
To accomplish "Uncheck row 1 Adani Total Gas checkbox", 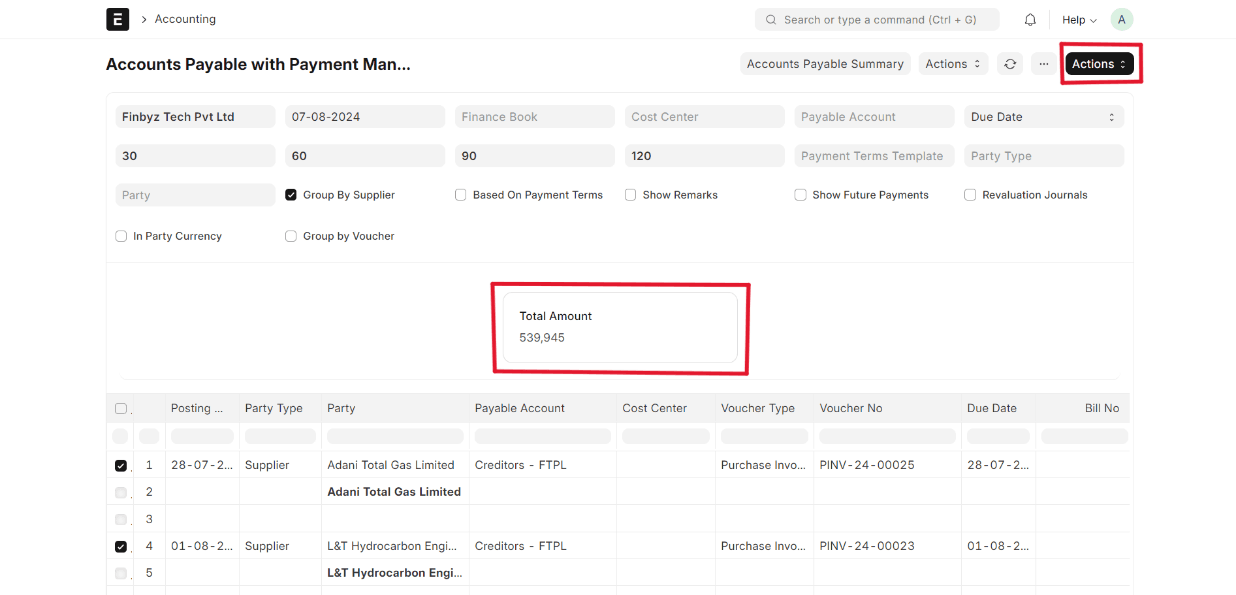I will (121, 465).
